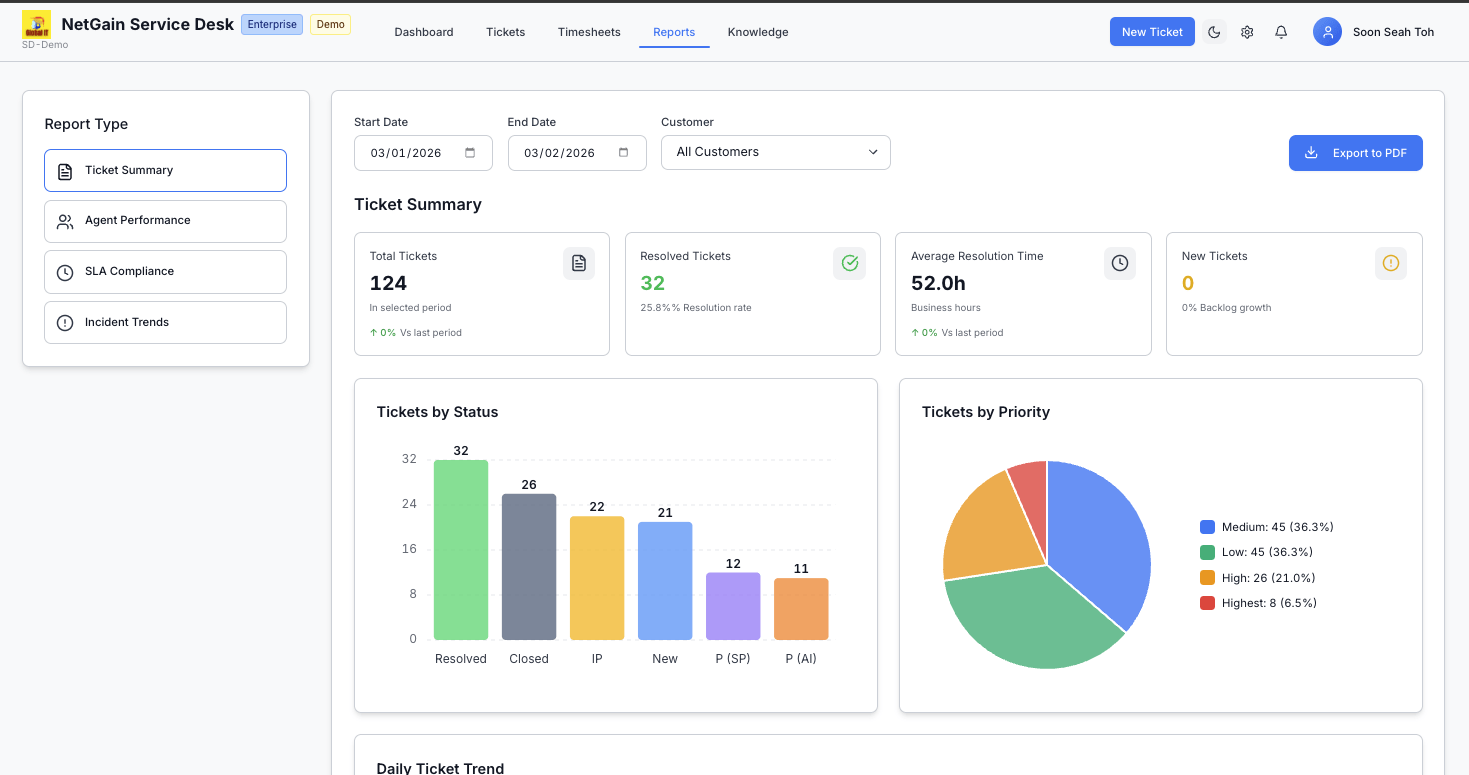
Task: Click the SLA Compliance clock icon
Action: coord(65,272)
